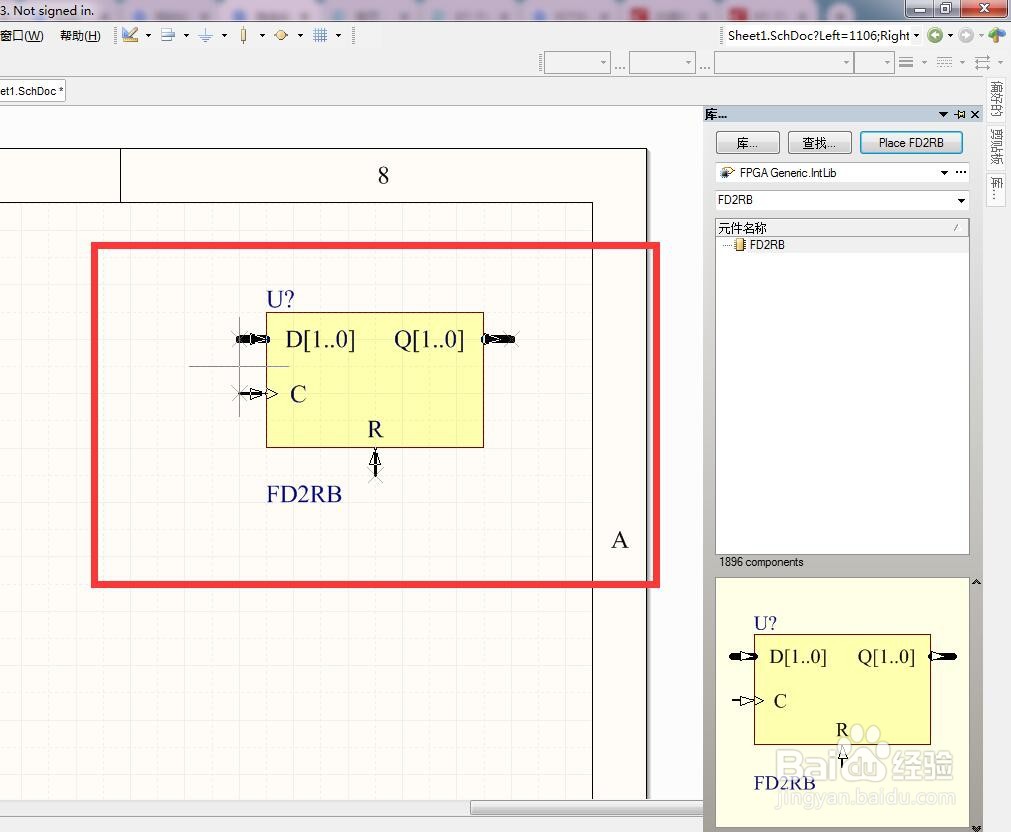
Task: Open the 剪贴板 side panel tab
Action: pyautogui.click(x=996, y=146)
